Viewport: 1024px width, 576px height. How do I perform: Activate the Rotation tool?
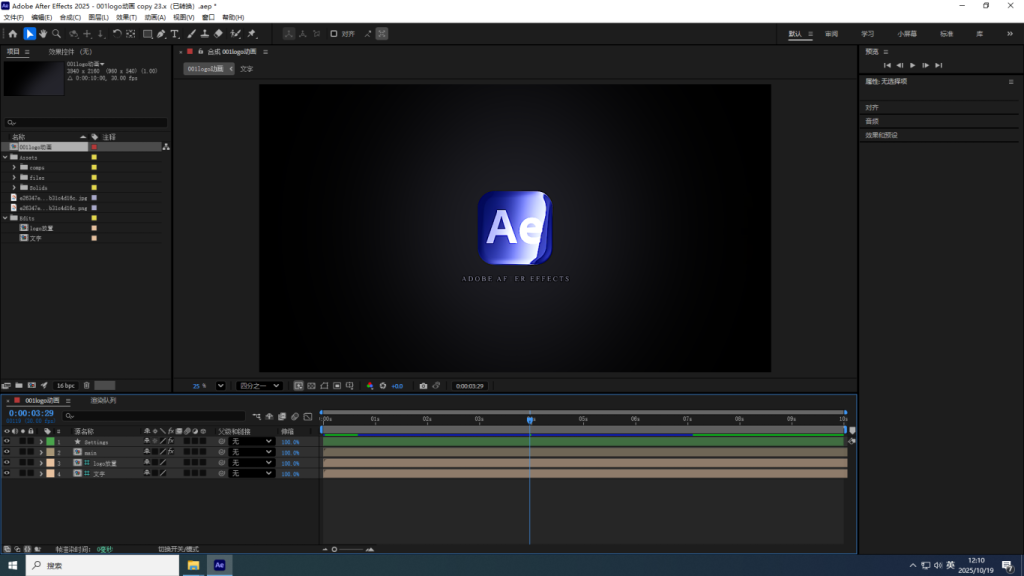point(117,34)
